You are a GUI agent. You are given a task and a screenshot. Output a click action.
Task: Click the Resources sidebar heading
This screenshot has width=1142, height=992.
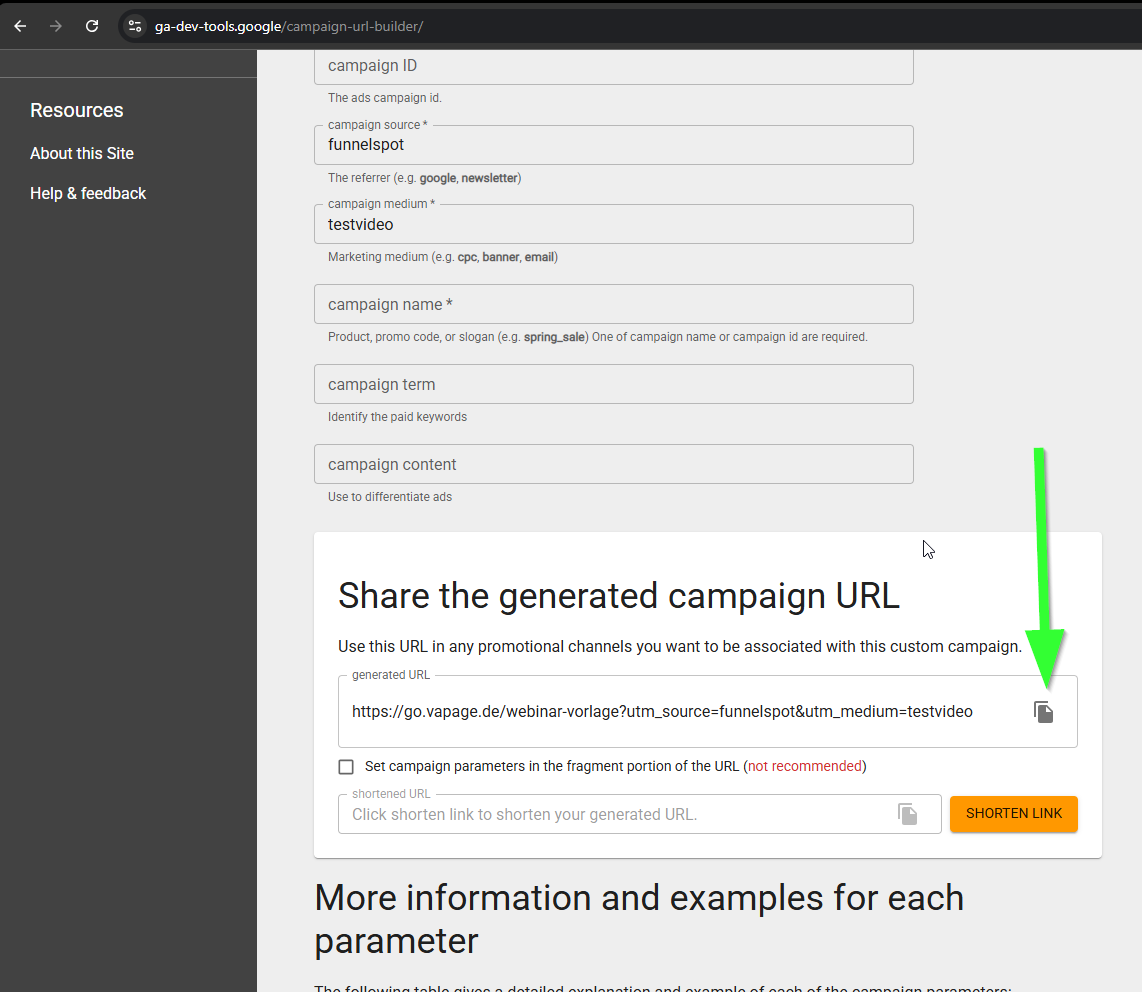[x=76, y=110]
